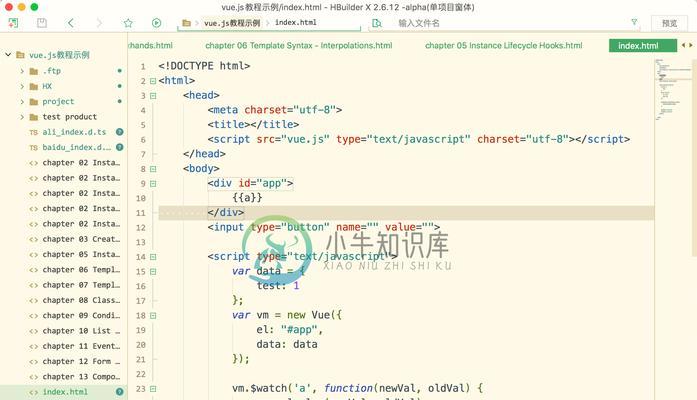Open chapter 07 Templ... file
697x400 pixels.
pos(81,285)
